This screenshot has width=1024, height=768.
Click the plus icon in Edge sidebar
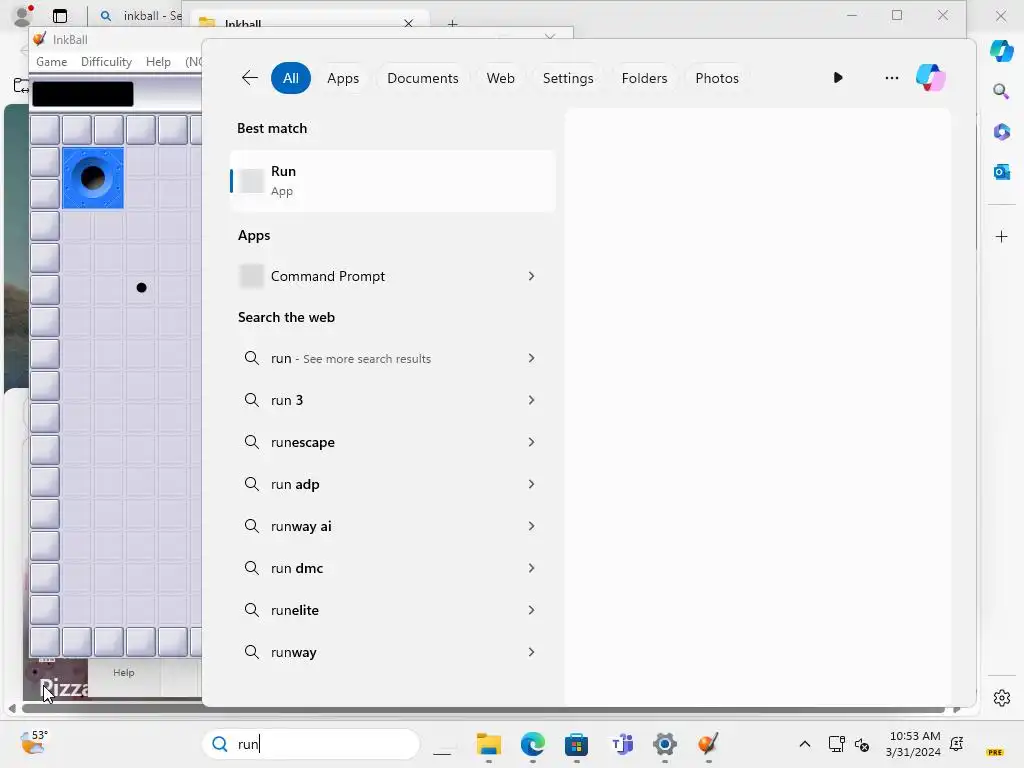[x=1002, y=236]
